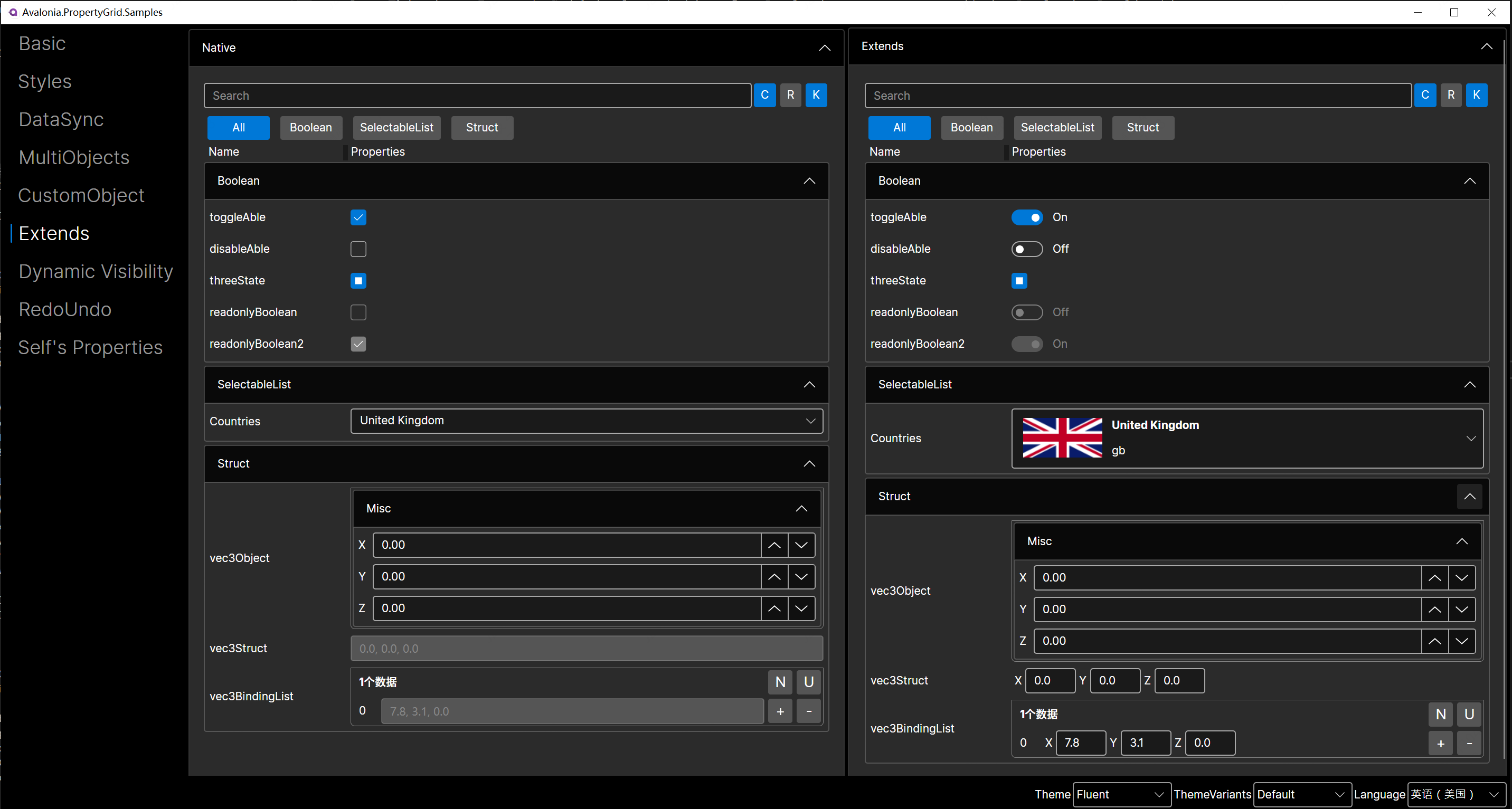Go to the CustomObject page
The width and height of the screenshot is (1512, 809).
point(81,195)
